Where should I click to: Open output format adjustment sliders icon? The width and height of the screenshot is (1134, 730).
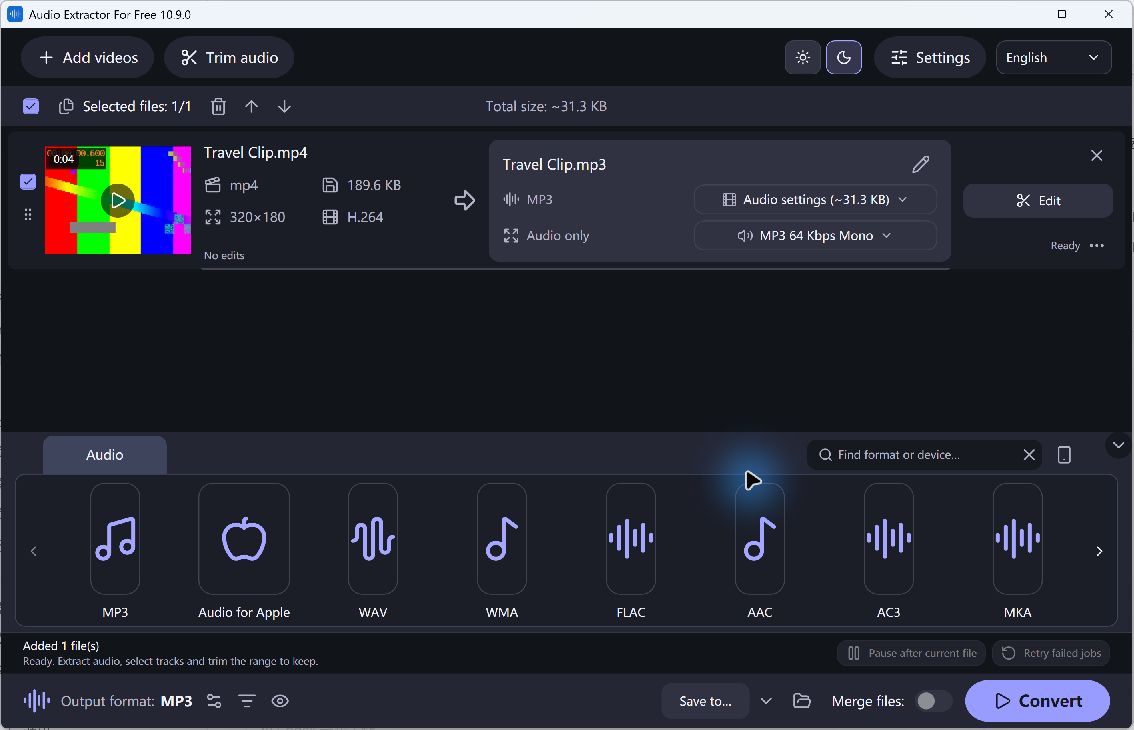coord(214,701)
